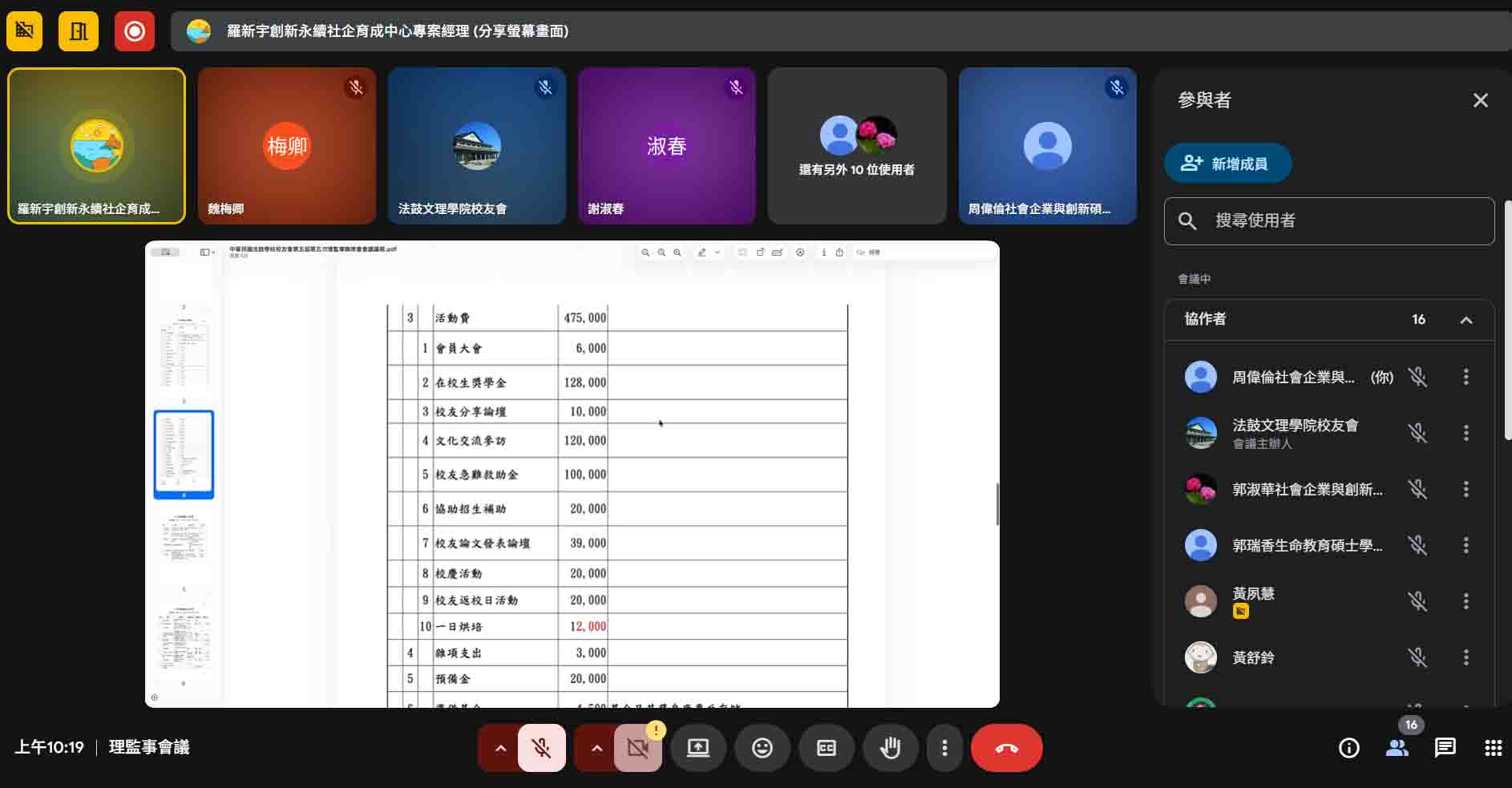This screenshot has width=1512, height=788.
Task: Click the 新增成員 add people button
Action: pyautogui.click(x=1227, y=164)
